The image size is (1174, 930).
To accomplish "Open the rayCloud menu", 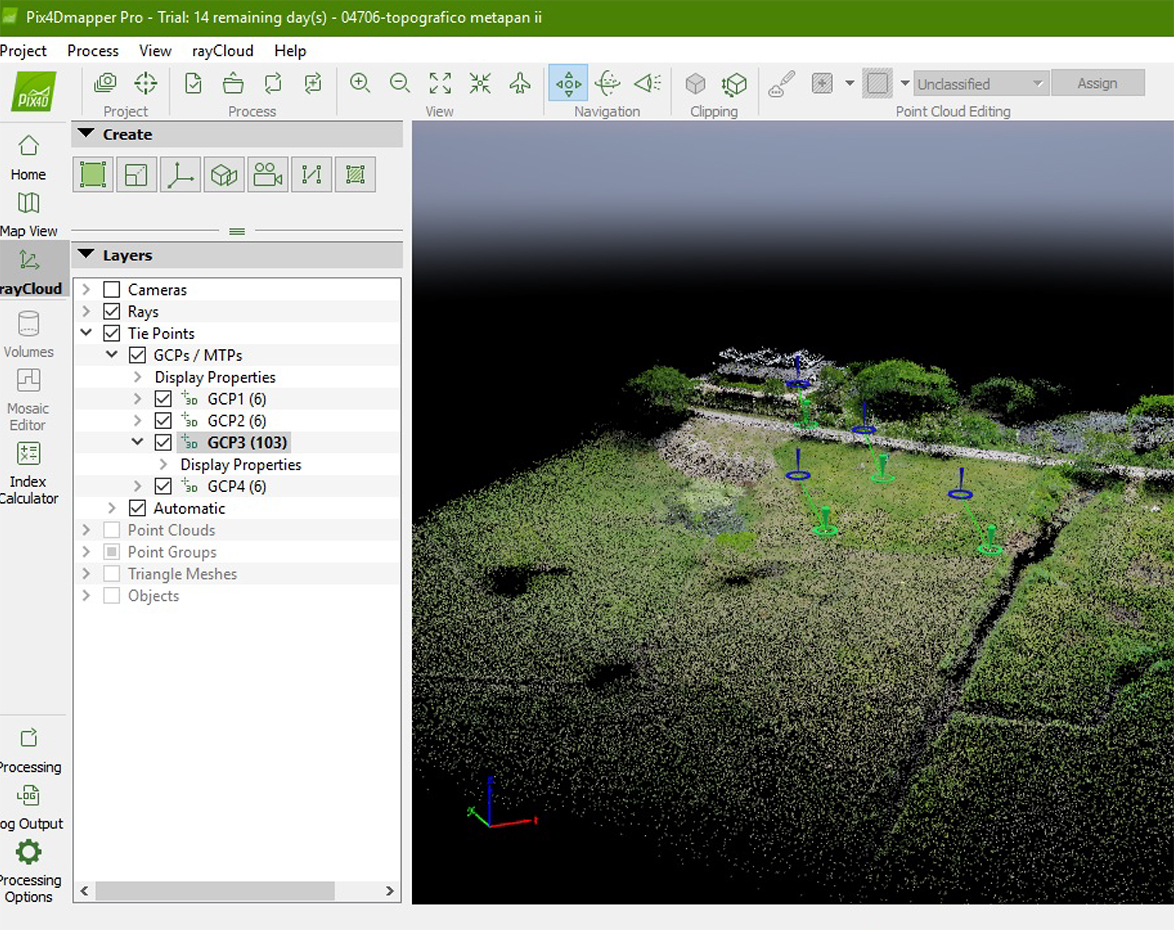I will 223,51.
